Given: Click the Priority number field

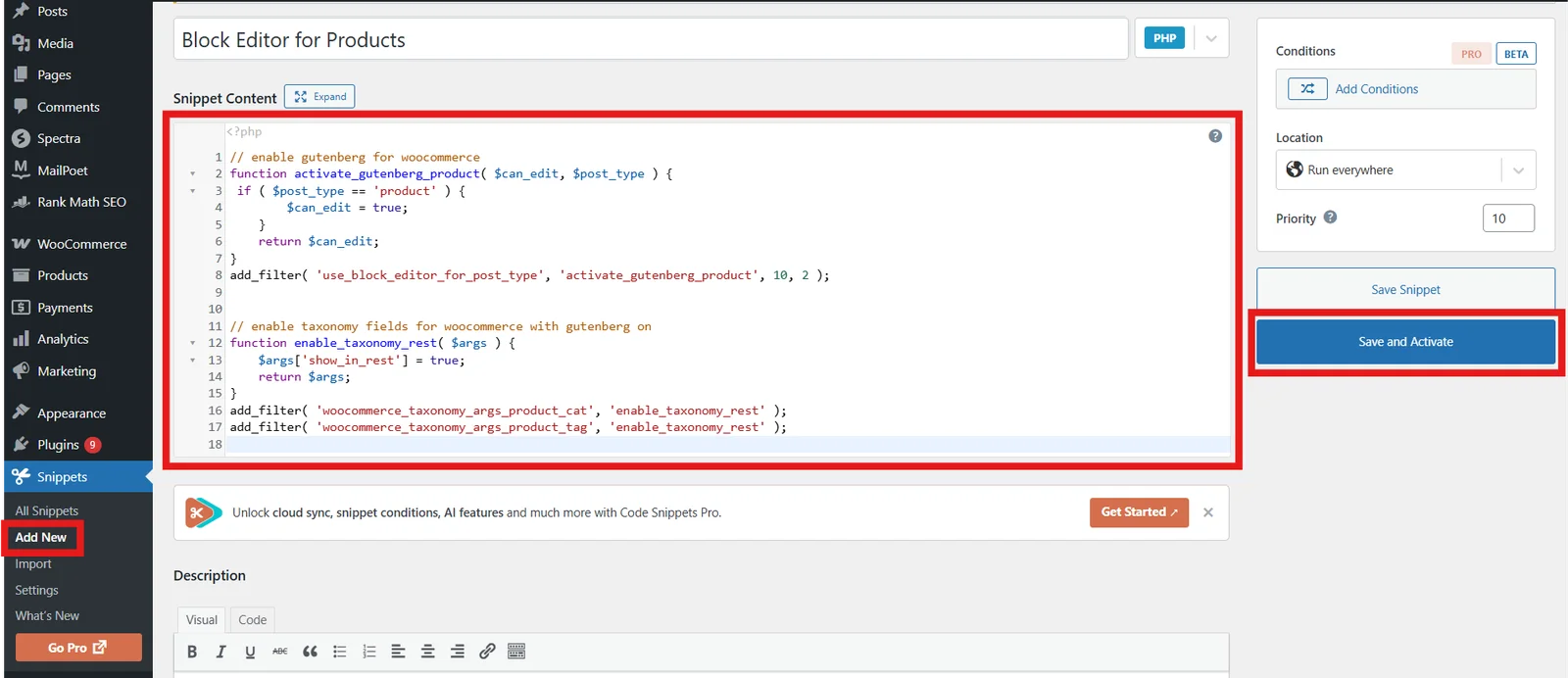Looking at the screenshot, I should [x=1508, y=218].
